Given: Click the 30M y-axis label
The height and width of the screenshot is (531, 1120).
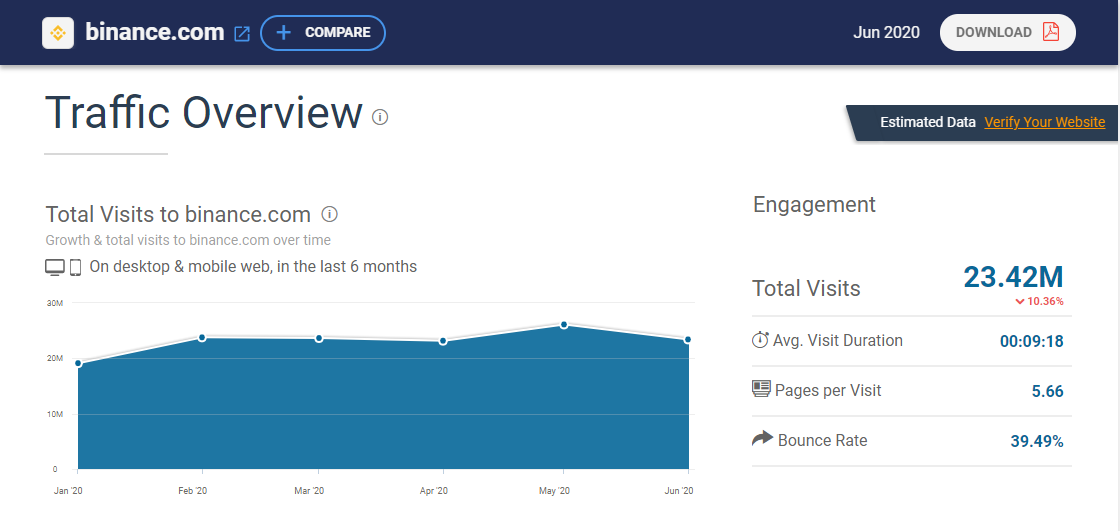Looking at the screenshot, I should (x=55, y=303).
